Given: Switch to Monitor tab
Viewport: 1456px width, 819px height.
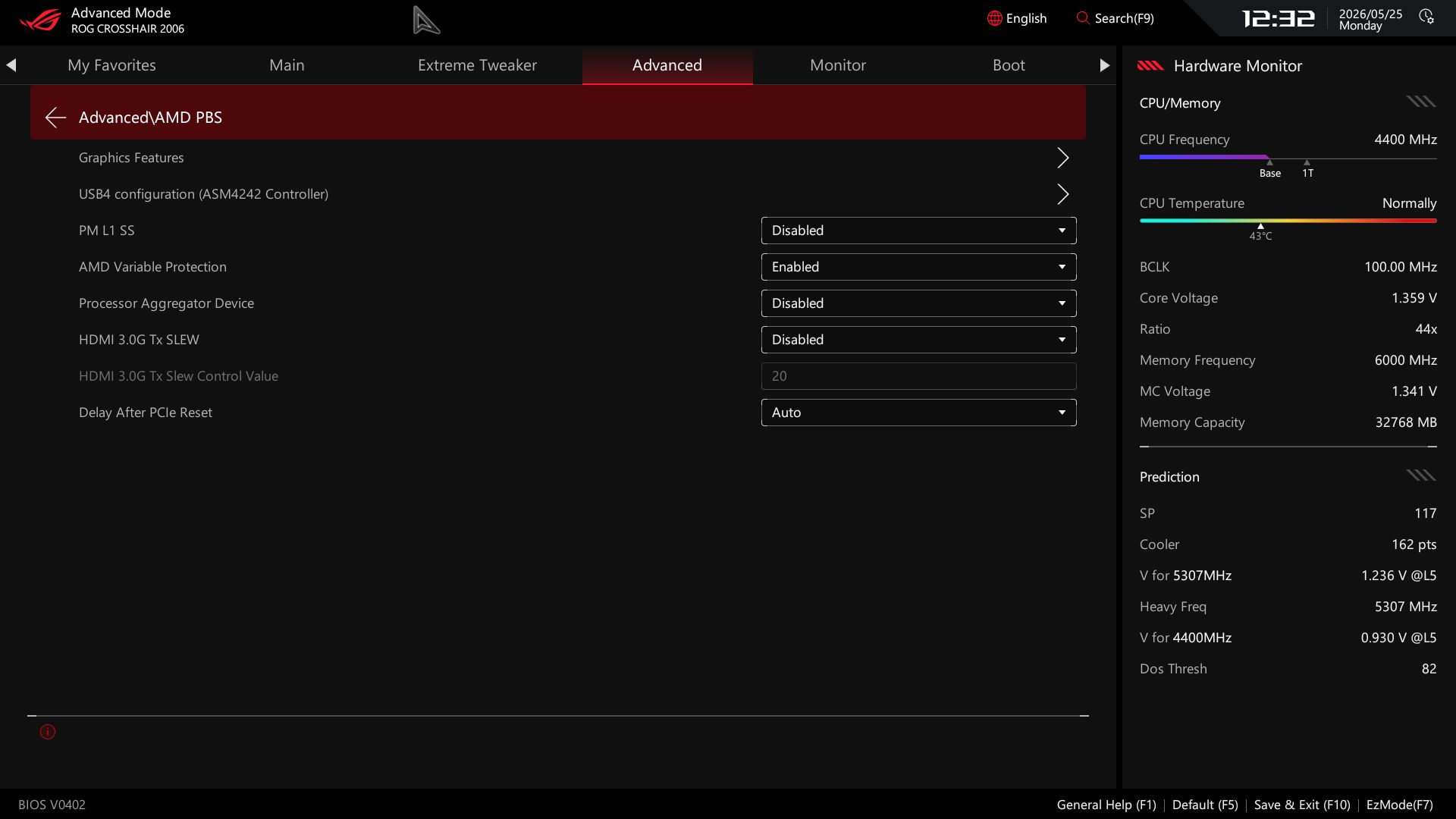Looking at the screenshot, I should (x=838, y=65).
